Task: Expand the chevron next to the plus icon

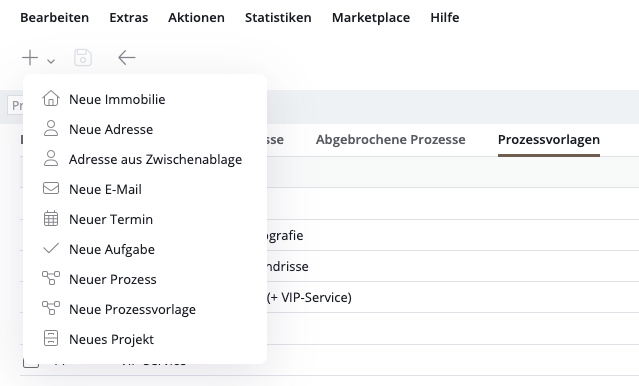Action: (51, 61)
